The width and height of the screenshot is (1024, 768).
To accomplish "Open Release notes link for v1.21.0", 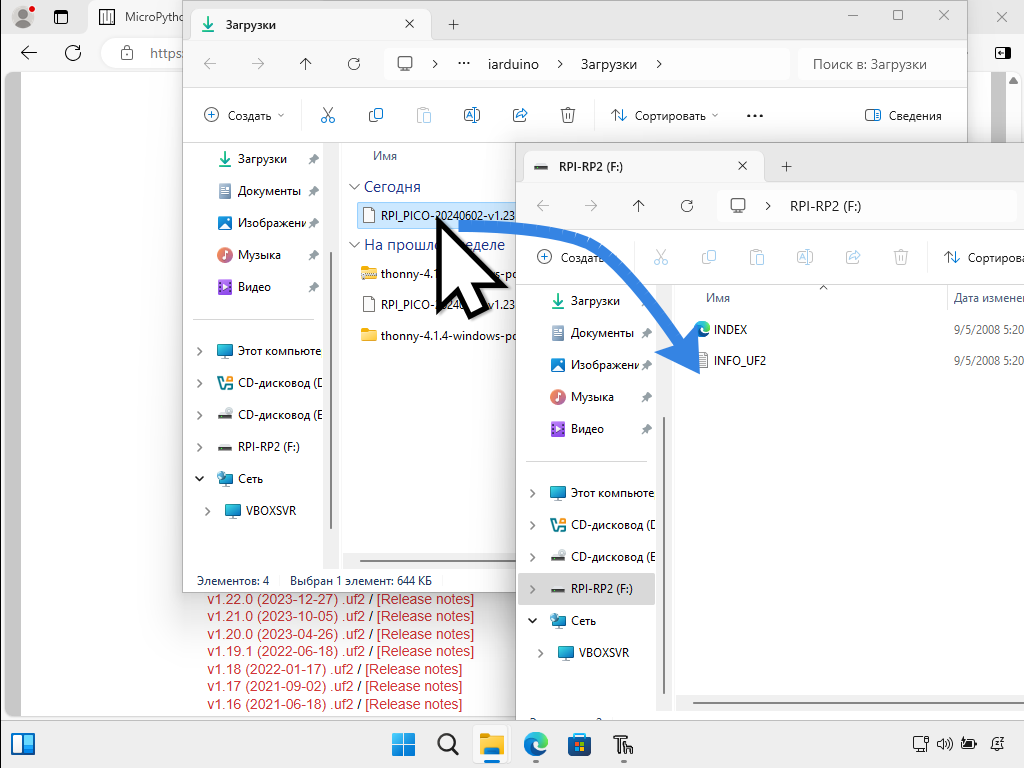I will click(x=425, y=616).
